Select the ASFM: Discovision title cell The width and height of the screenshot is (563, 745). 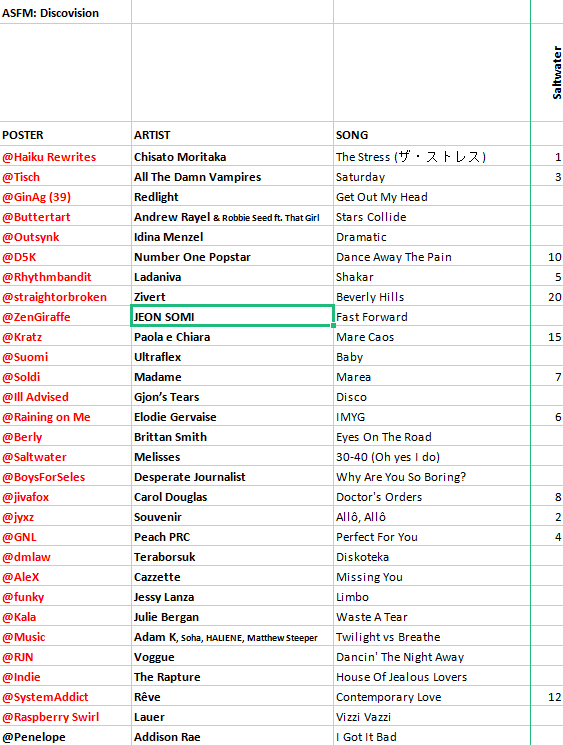pyautogui.click(x=66, y=12)
